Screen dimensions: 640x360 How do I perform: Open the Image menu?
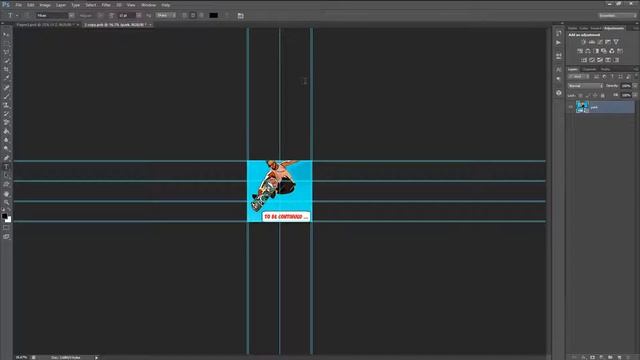click(x=45, y=5)
